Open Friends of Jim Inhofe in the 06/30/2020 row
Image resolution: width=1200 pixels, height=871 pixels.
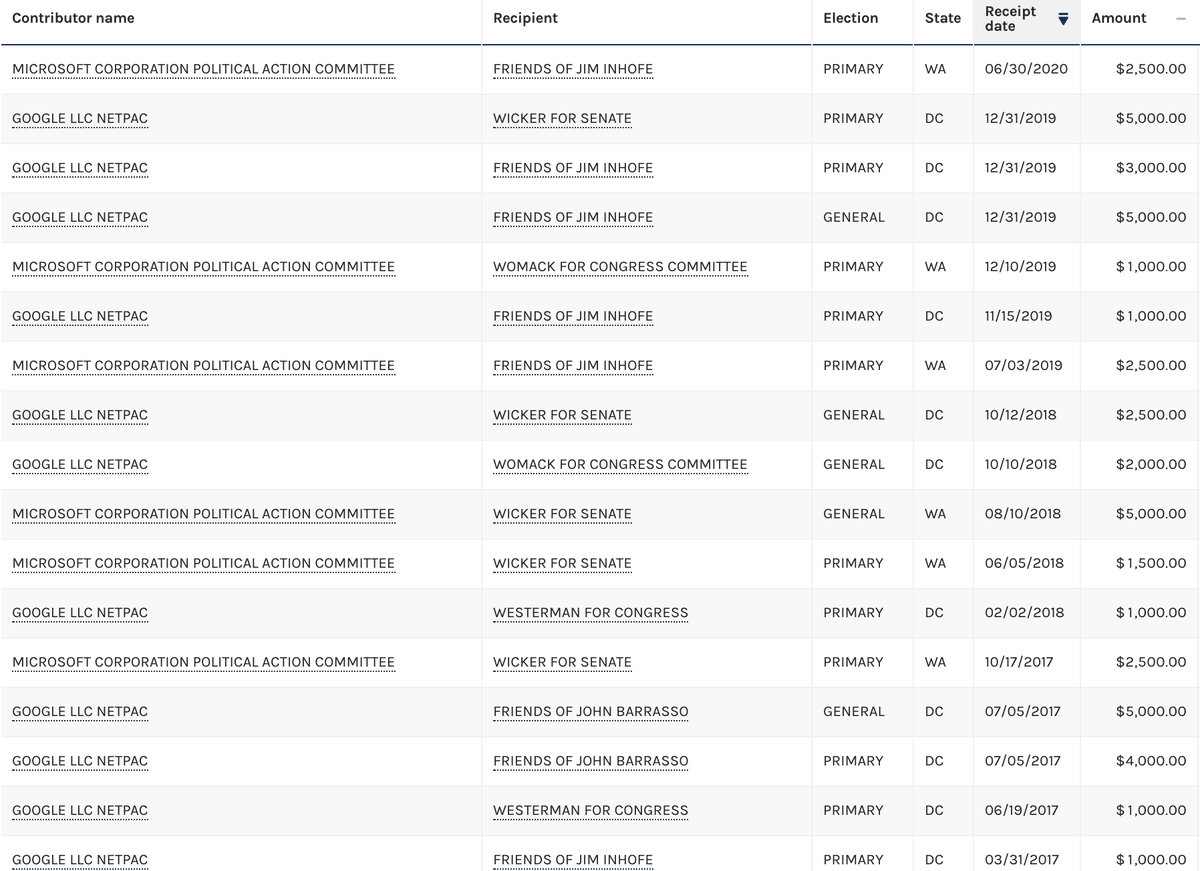(573, 69)
